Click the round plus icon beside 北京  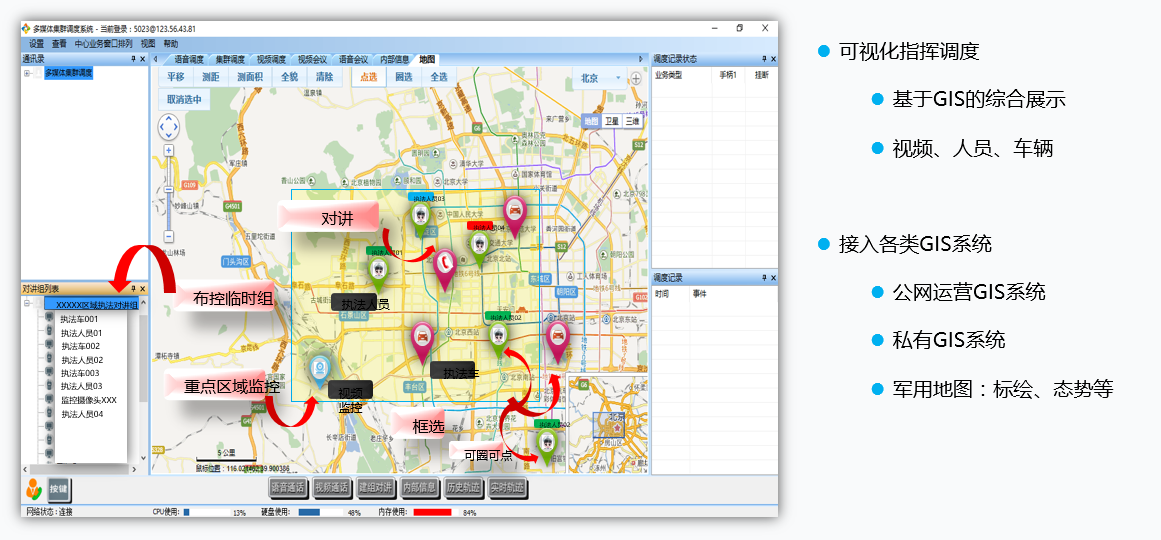click(x=635, y=78)
